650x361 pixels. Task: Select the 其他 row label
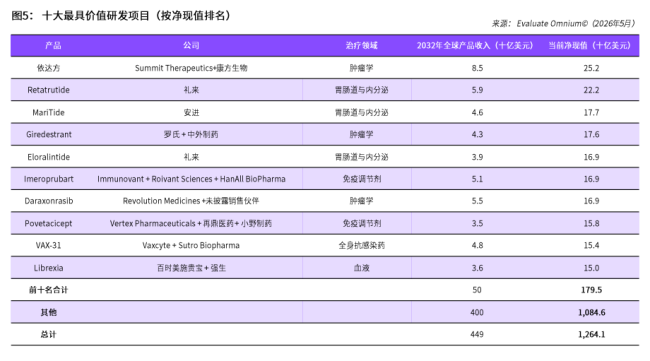(x=49, y=313)
